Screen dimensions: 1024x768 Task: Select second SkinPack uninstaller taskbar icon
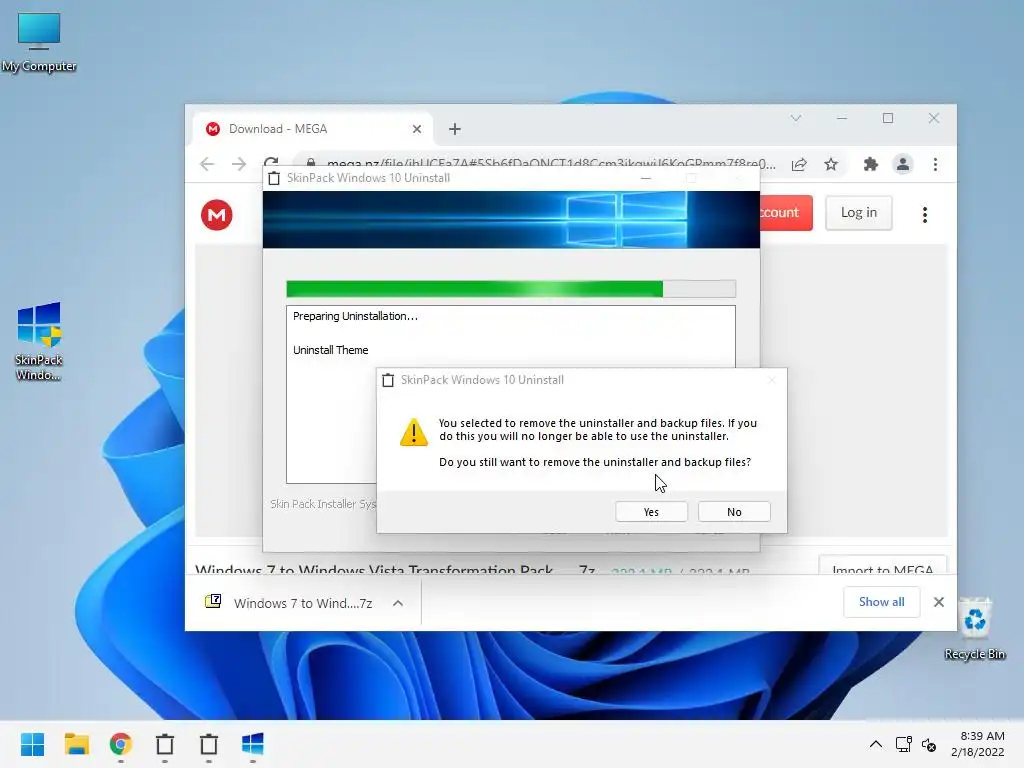click(x=209, y=744)
